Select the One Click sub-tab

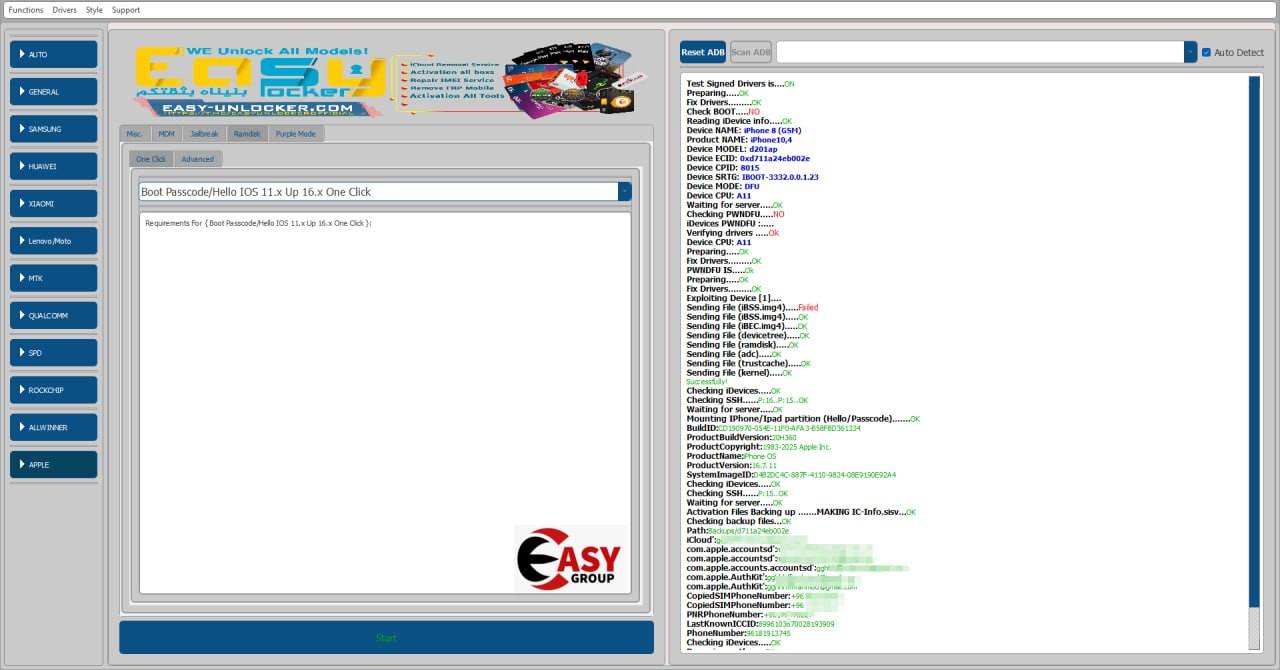tap(151, 159)
